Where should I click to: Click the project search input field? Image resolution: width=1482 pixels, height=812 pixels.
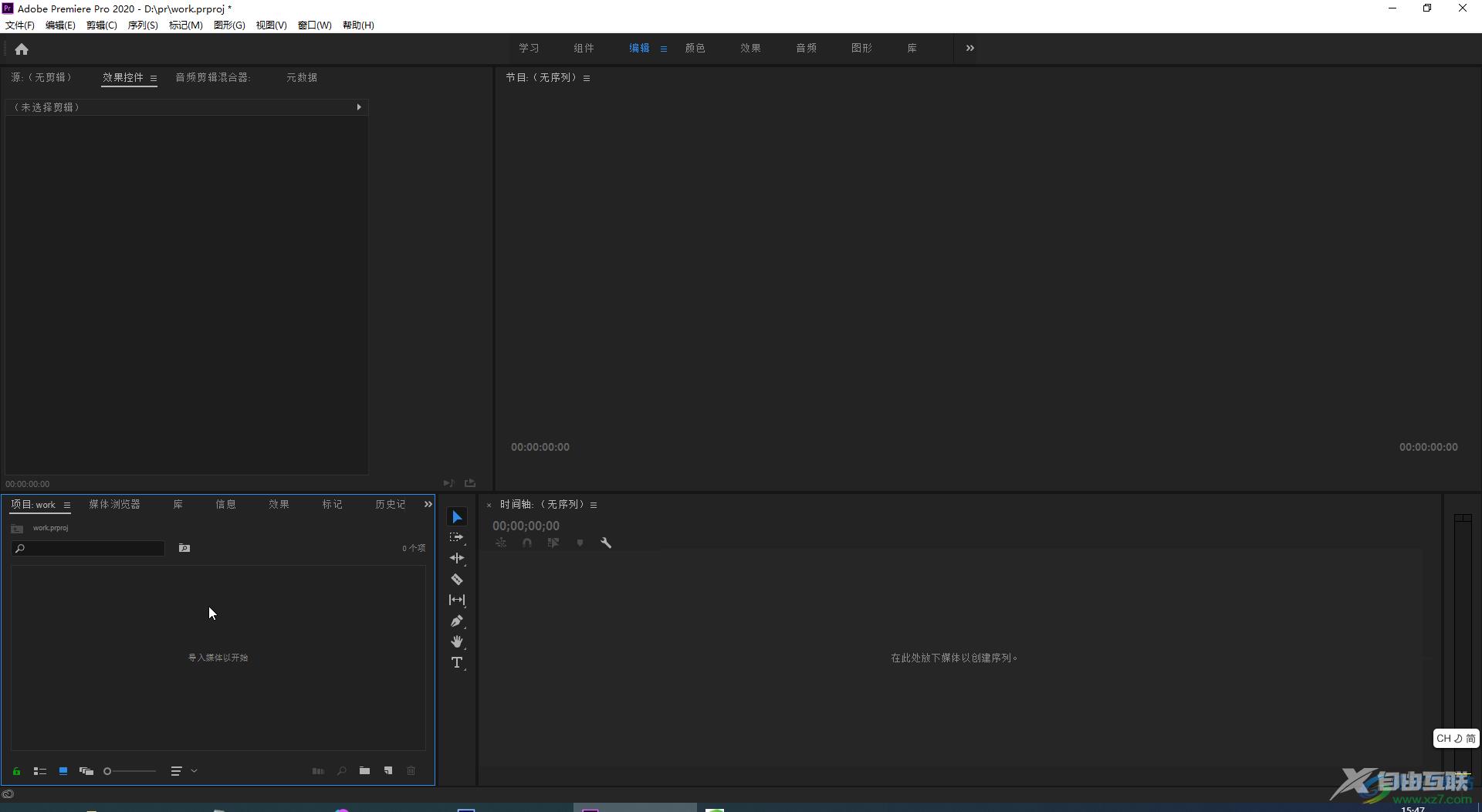coord(88,548)
